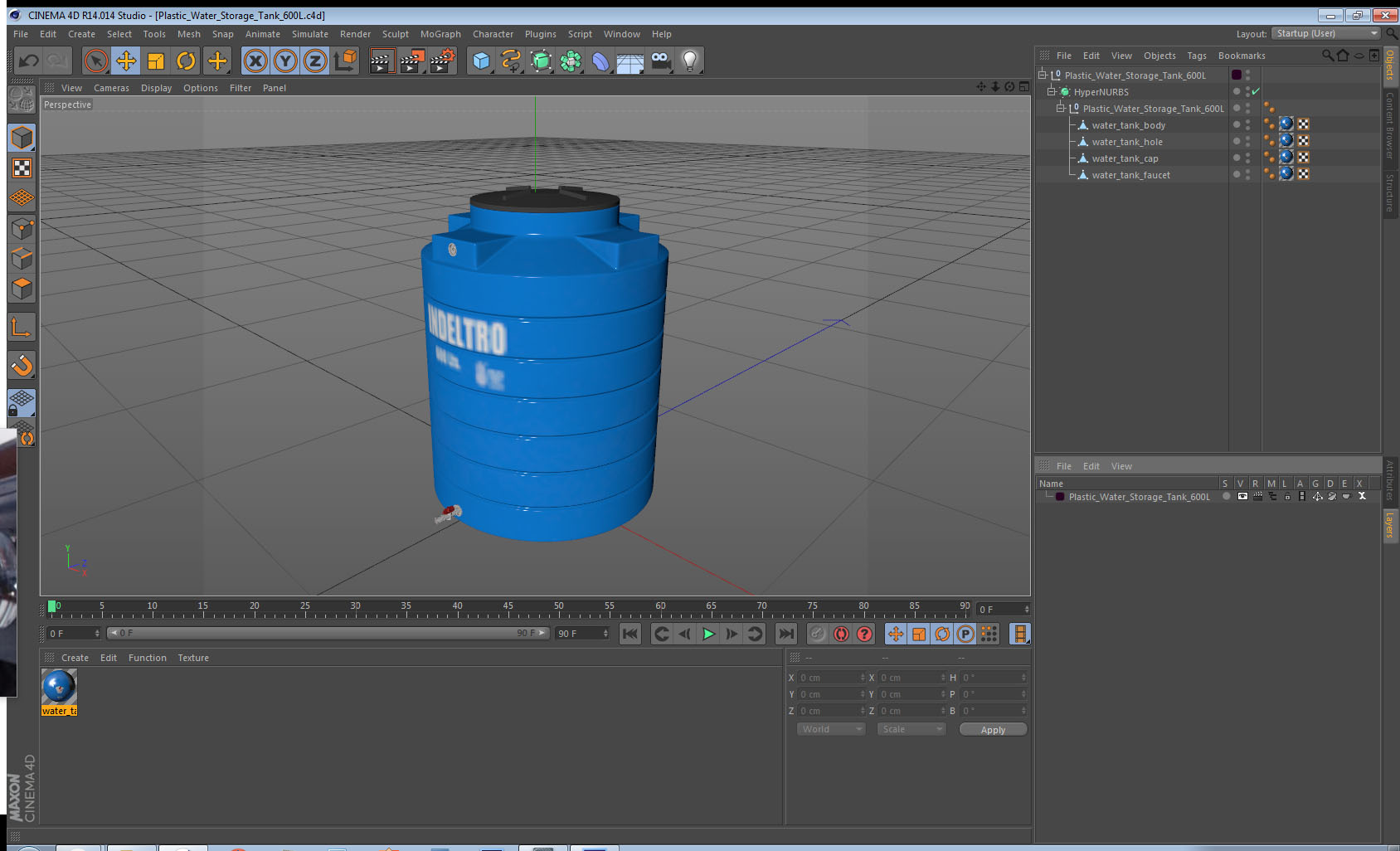Open Floor environment objects icon
Image resolution: width=1400 pixels, height=851 pixels.
(x=630, y=61)
